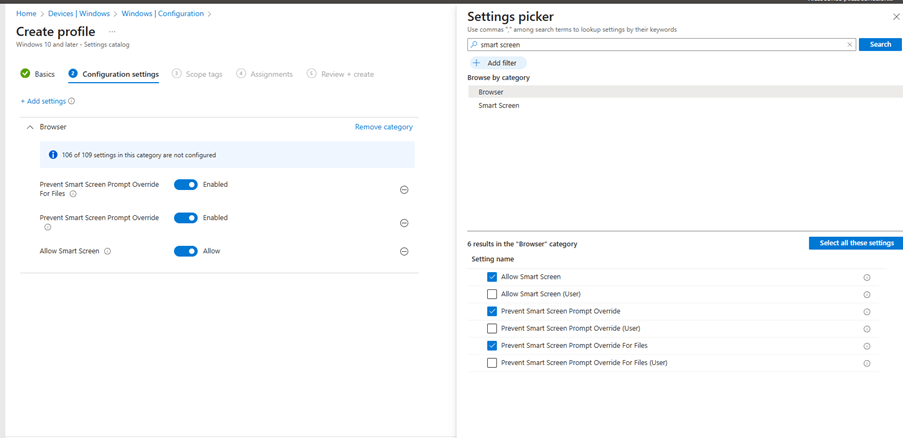Remove the Allow Smart Screen setting row
The image size is (903, 438).
404,252
